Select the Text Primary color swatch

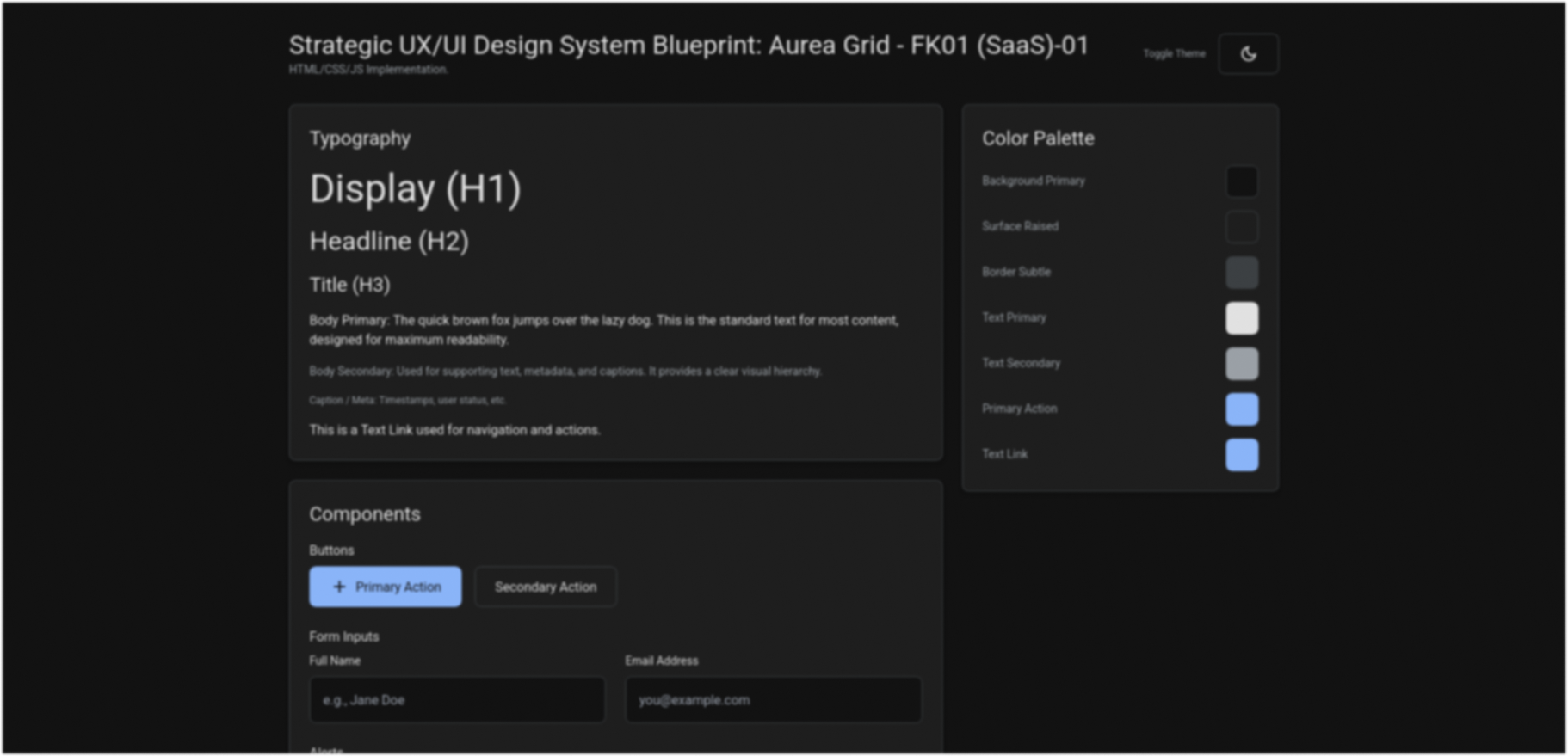(x=1241, y=318)
